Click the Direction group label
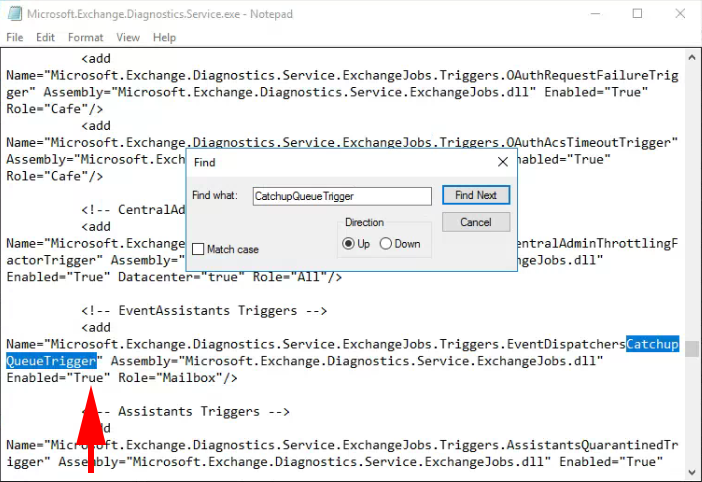 pos(364,222)
